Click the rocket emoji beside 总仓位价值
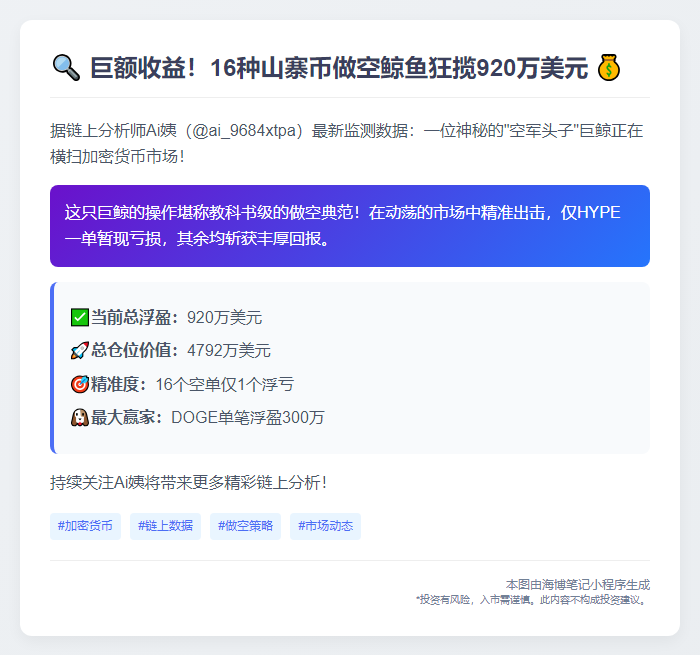The height and width of the screenshot is (655, 700). click(x=80, y=350)
